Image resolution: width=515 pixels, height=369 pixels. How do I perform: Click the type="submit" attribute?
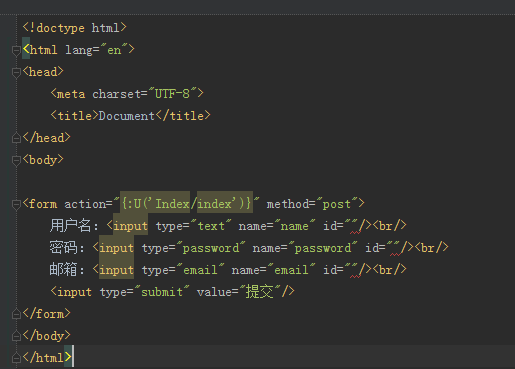[145, 292]
